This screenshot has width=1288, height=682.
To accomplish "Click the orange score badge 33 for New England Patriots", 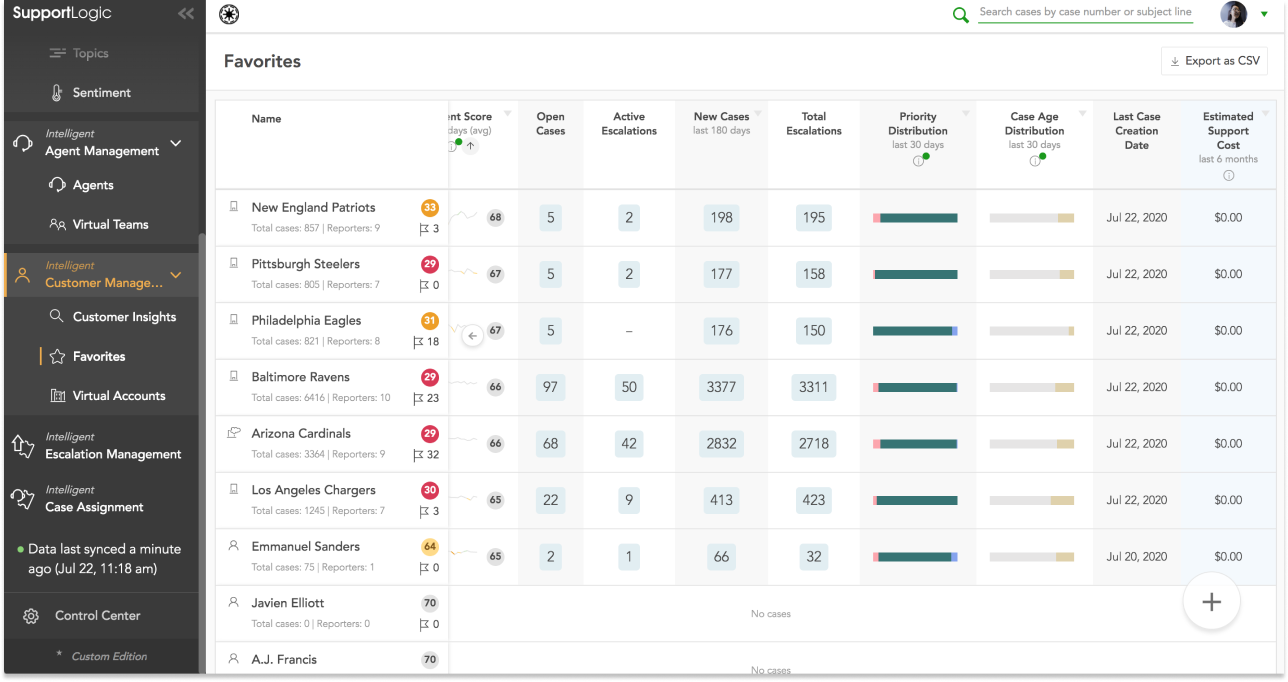I will point(430,208).
